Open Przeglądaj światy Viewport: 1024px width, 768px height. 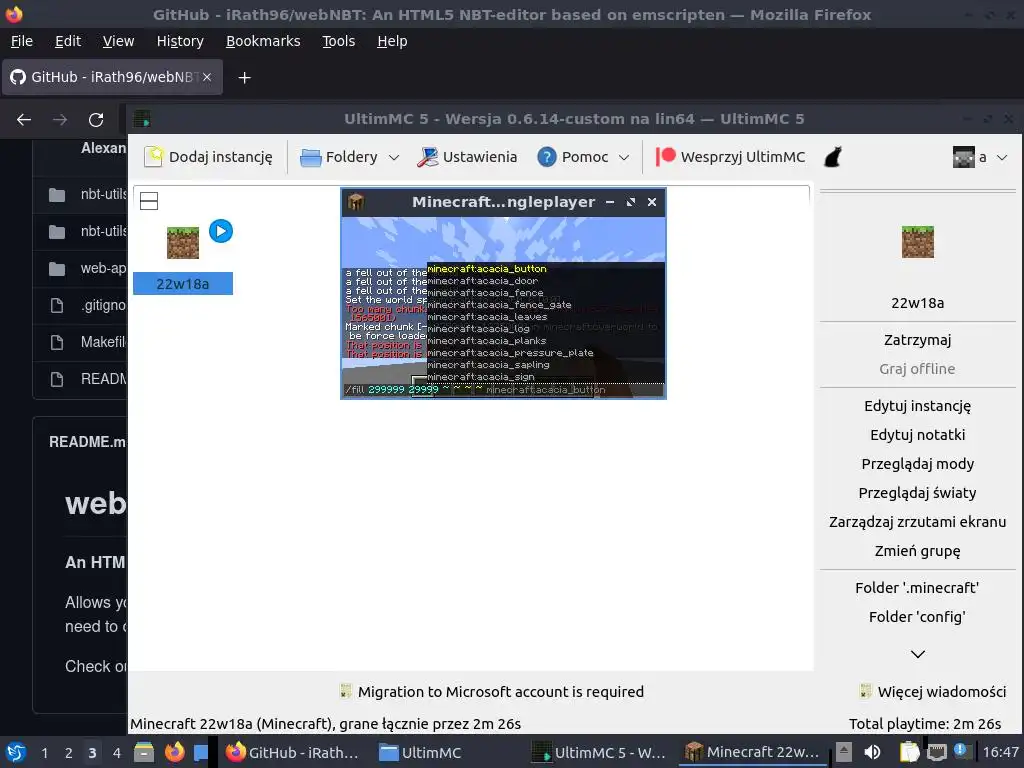point(918,492)
